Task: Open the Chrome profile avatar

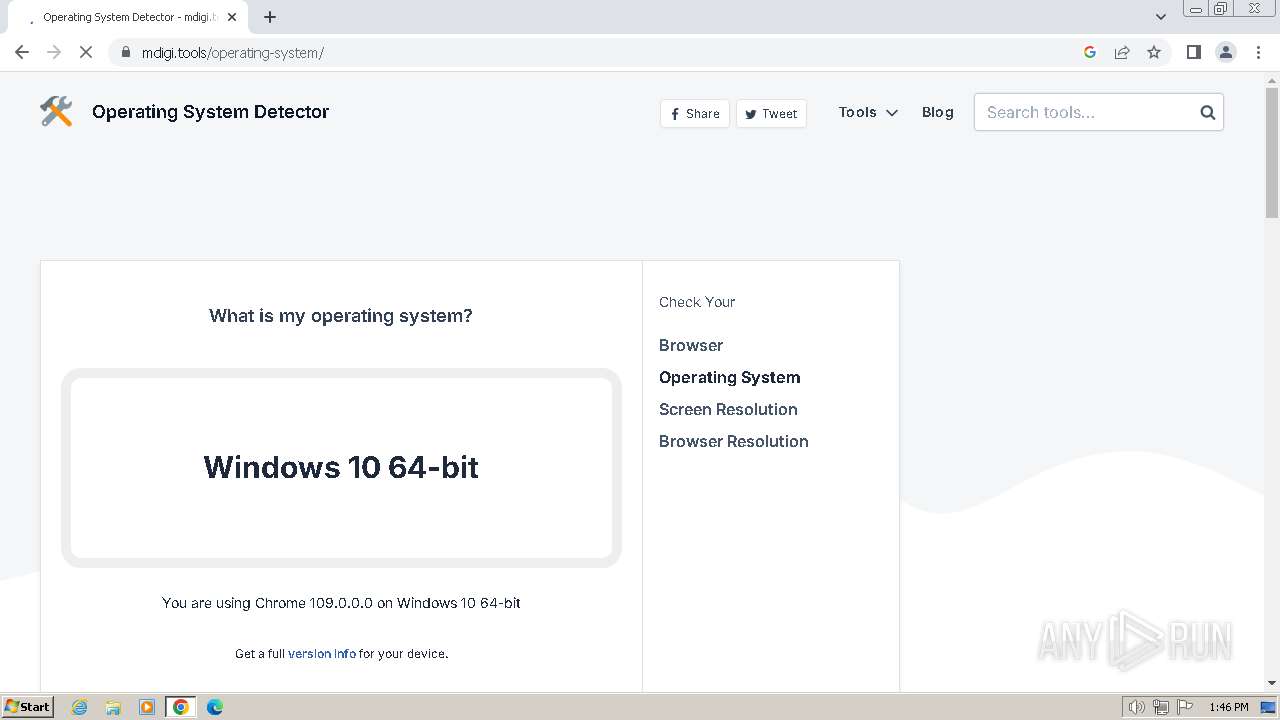Action: click(1226, 52)
